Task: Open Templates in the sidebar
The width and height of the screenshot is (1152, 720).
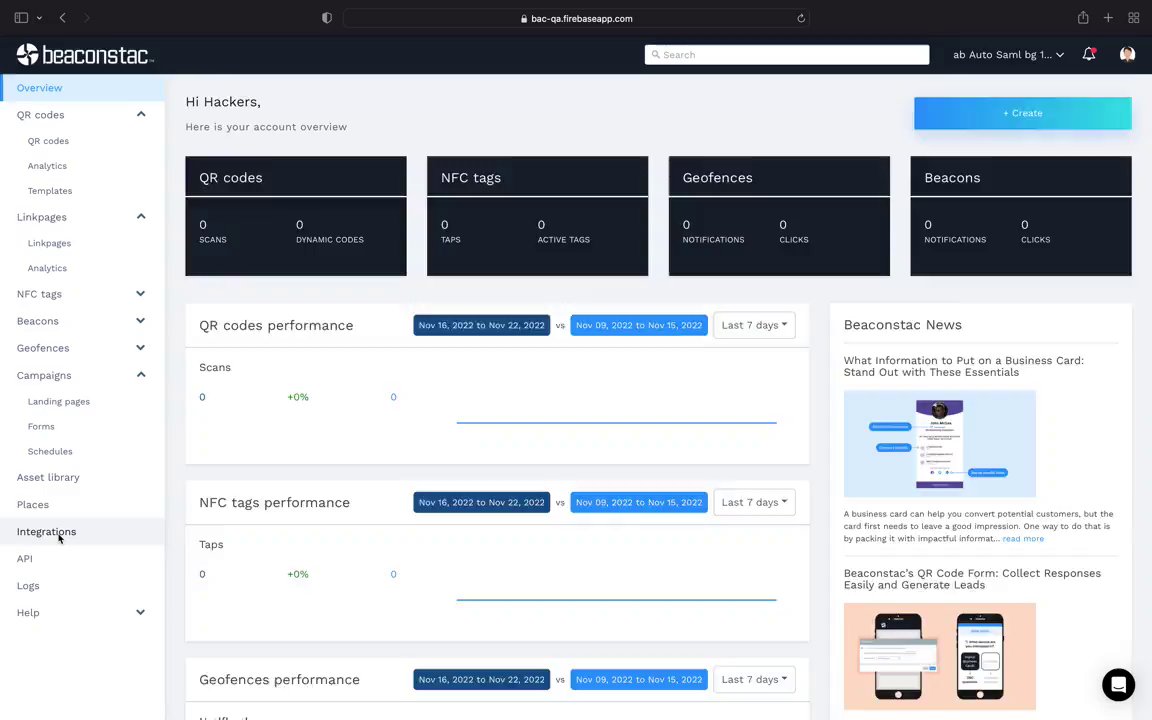Action: (x=50, y=191)
